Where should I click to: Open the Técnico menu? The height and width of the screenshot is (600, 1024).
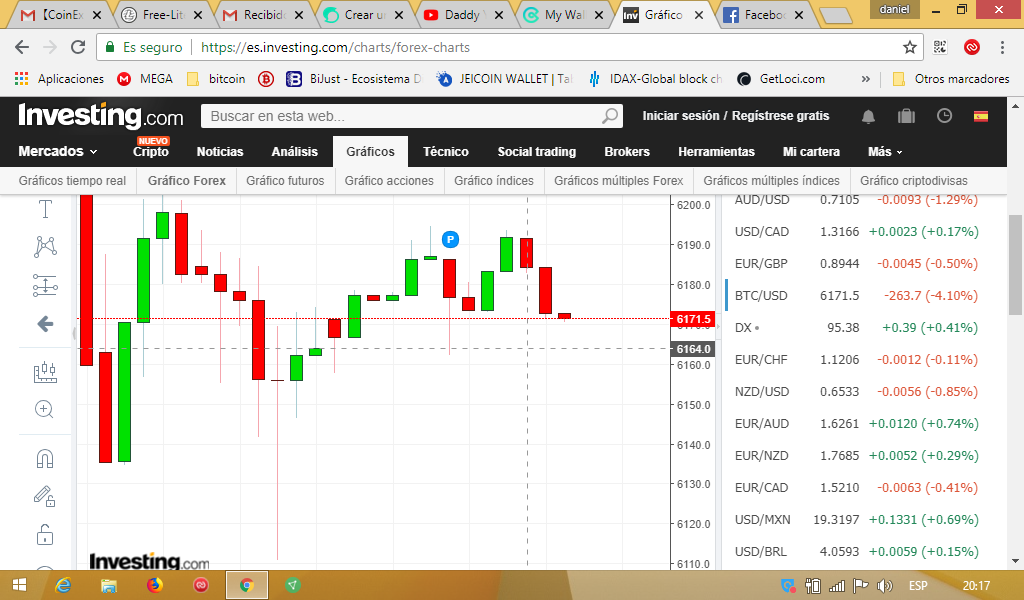(445, 151)
